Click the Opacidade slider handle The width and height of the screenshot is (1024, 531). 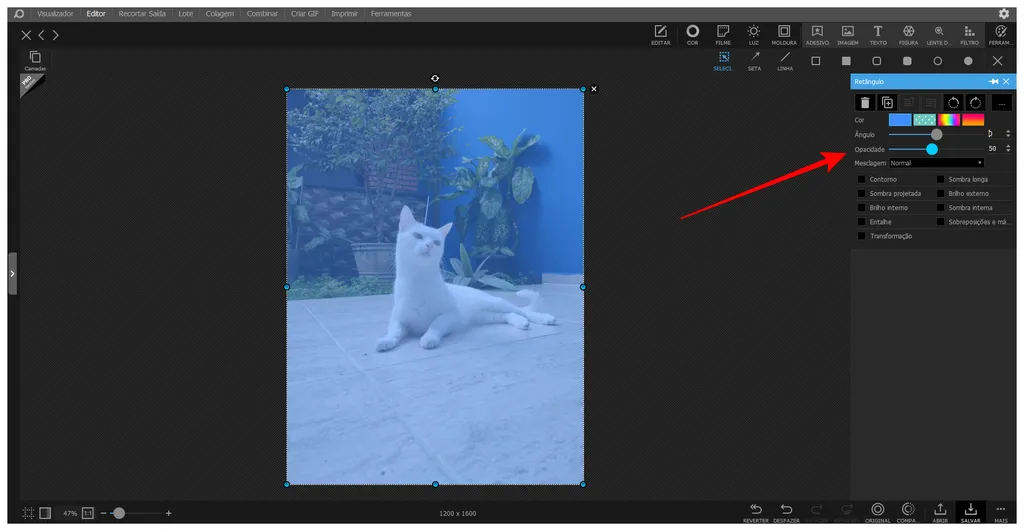(932, 149)
